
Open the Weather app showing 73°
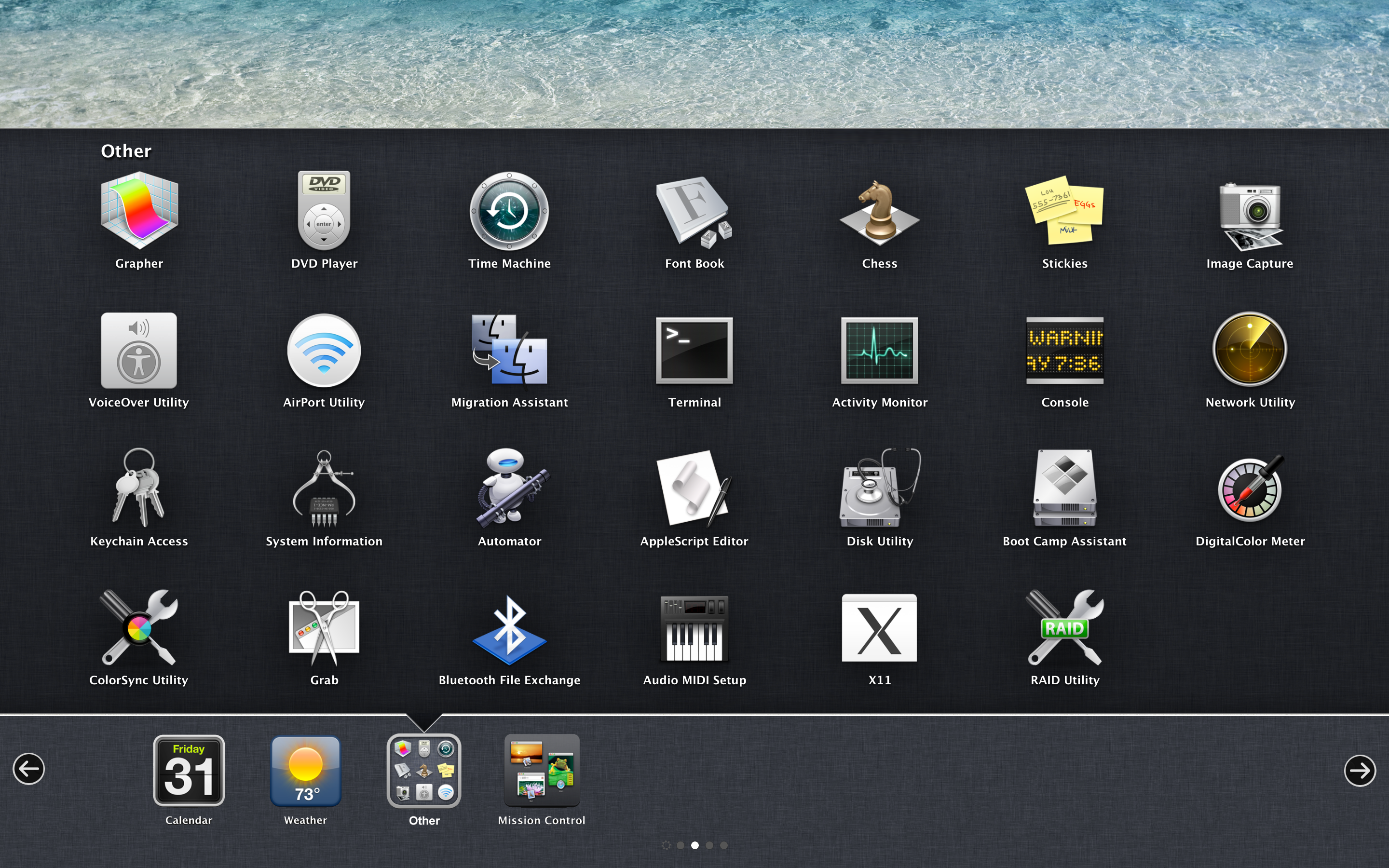[305, 771]
